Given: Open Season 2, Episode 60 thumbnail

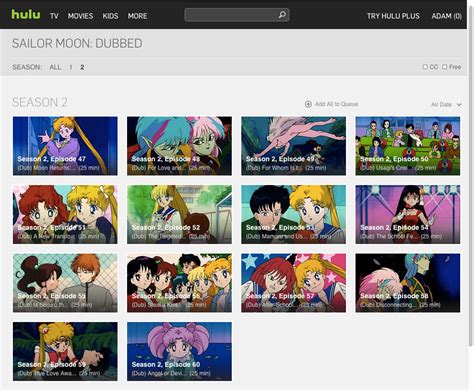Looking at the screenshot, I should tap(179, 351).
